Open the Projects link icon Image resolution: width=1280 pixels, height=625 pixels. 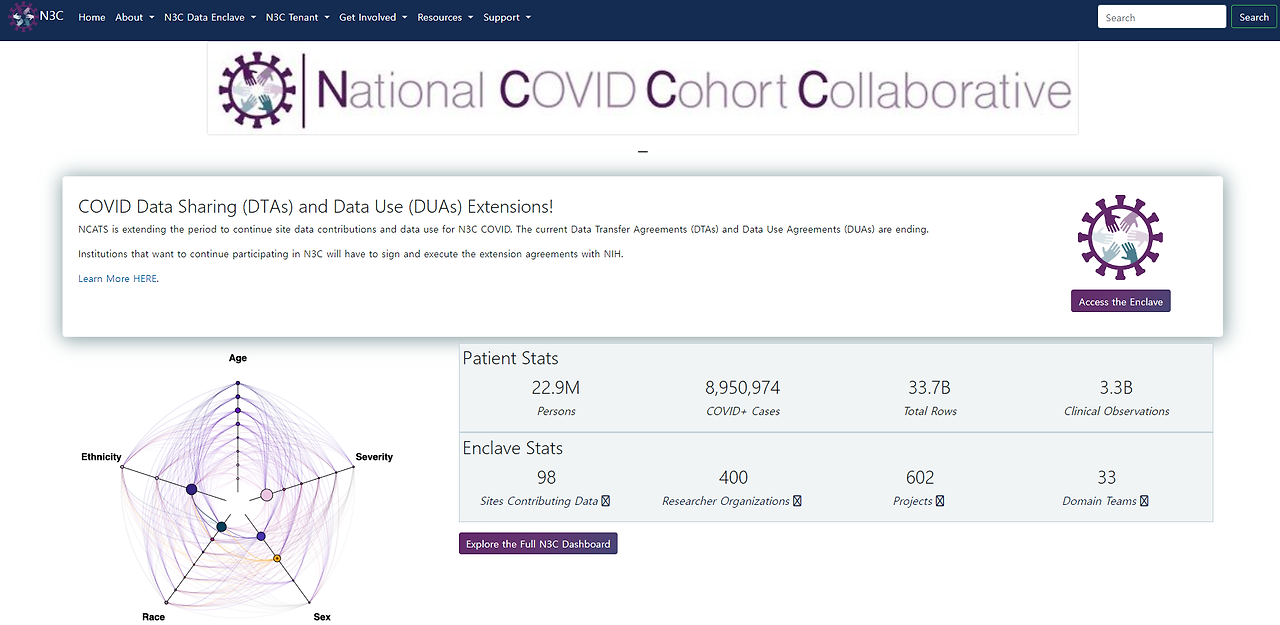point(940,501)
